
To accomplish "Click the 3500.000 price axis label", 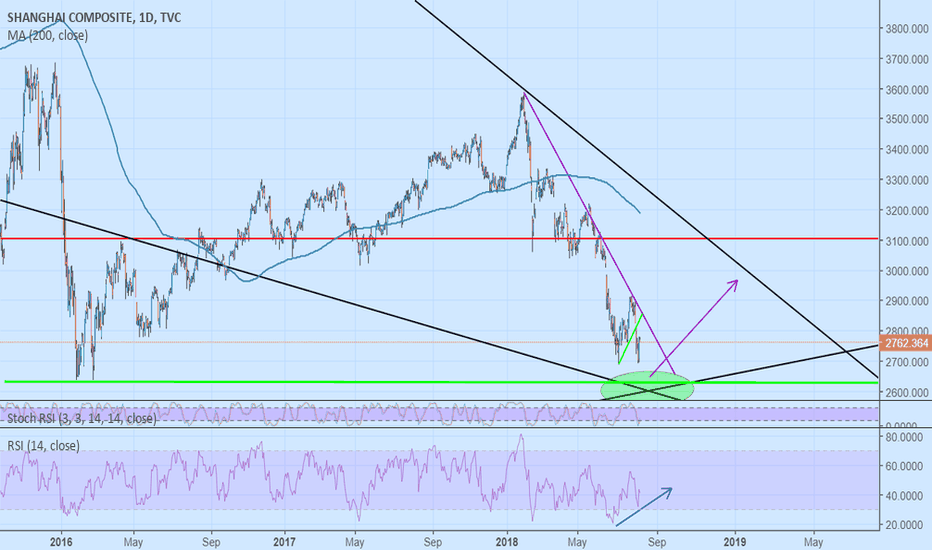I will (906, 120).
